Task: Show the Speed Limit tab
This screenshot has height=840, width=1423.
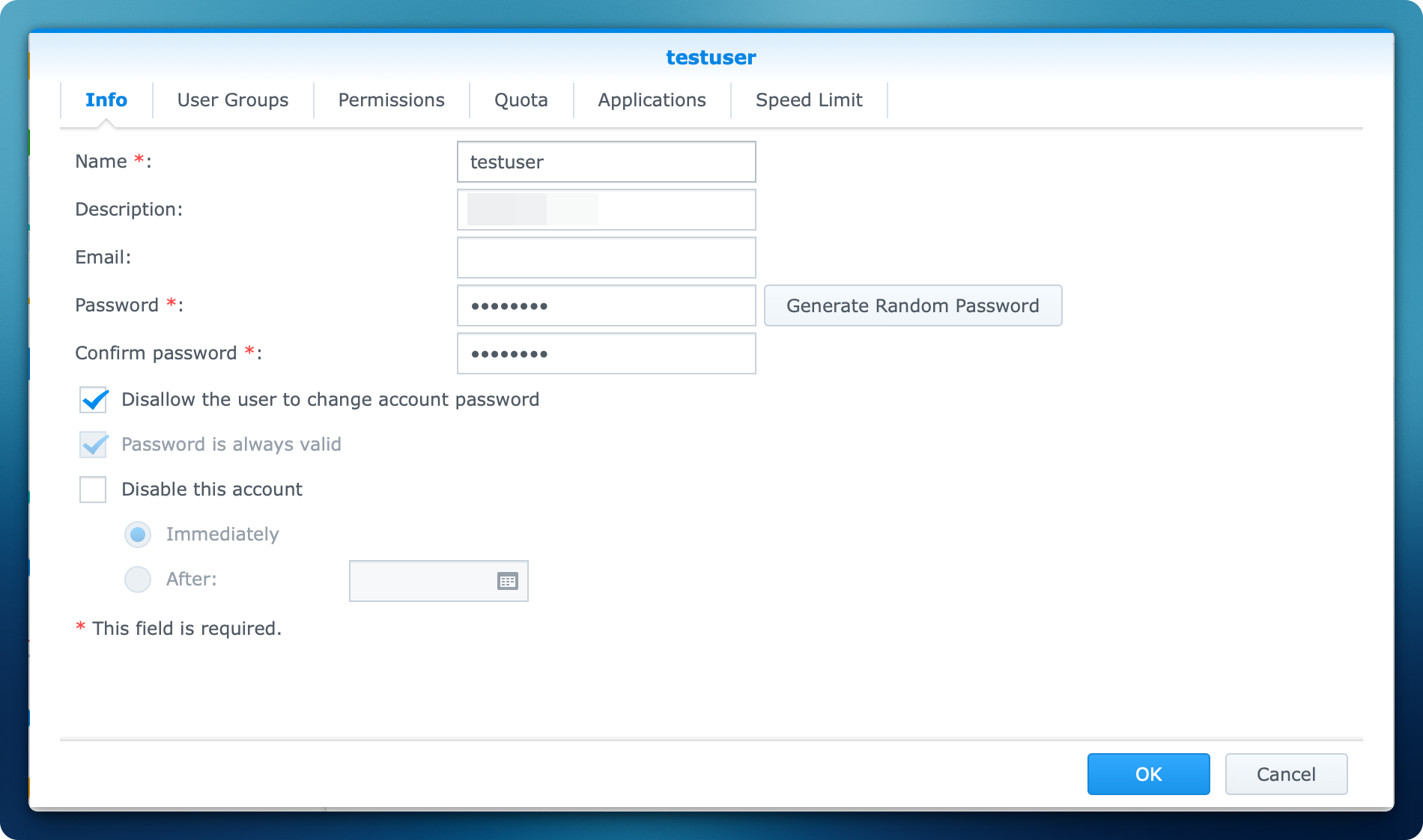Action: pyautogui.click(x=808, y=100)
